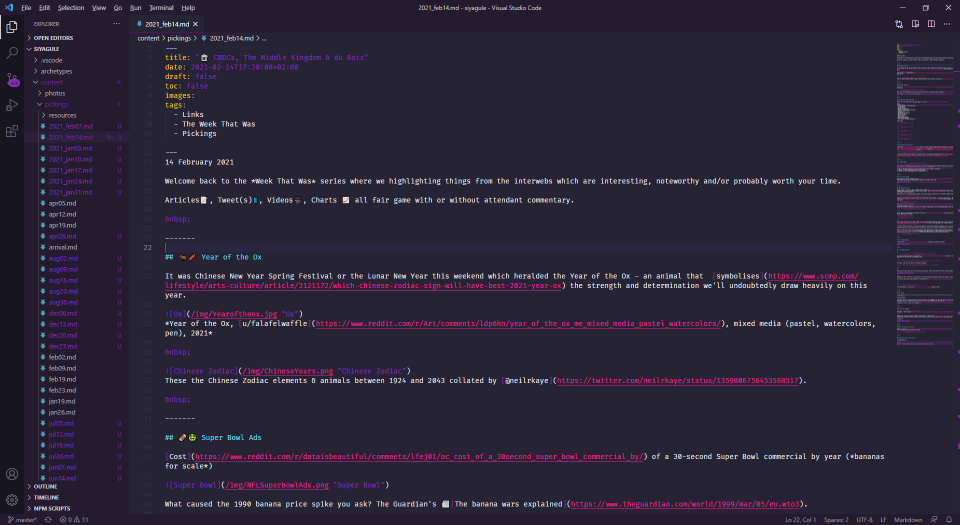This screenshot has width=960, height=525.
Task: Click Ln 22, Col 1 cursor position
Action: (x=800, y=519)
